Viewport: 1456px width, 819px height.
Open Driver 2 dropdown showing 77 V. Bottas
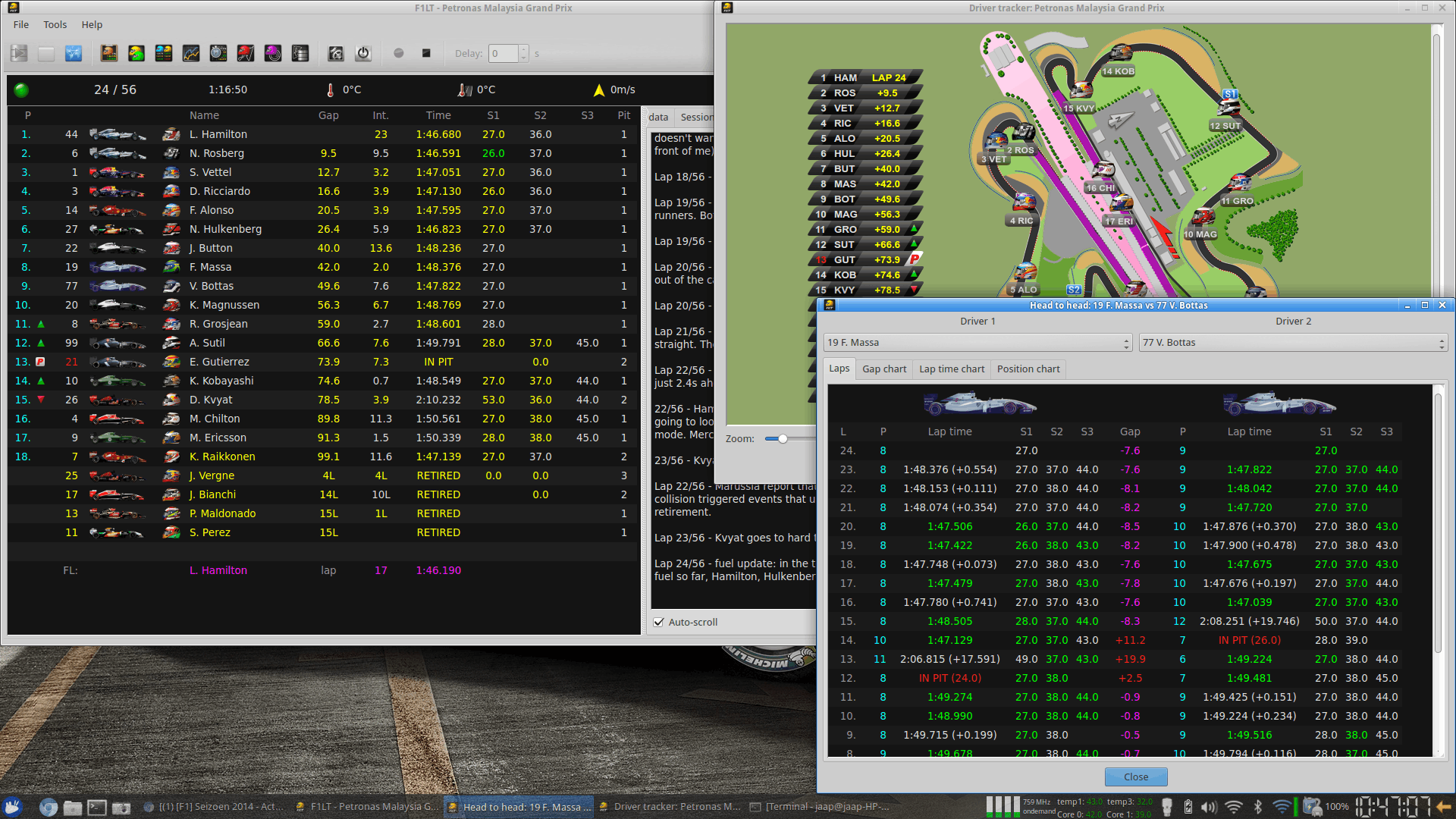click(x=1293, y=343)
